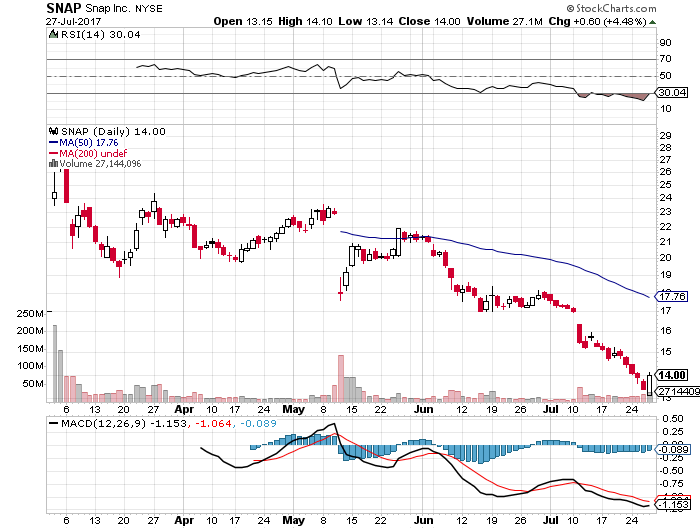Select the 14.00 current price tag
700x528 pixels.
click(x=670, y=375)
